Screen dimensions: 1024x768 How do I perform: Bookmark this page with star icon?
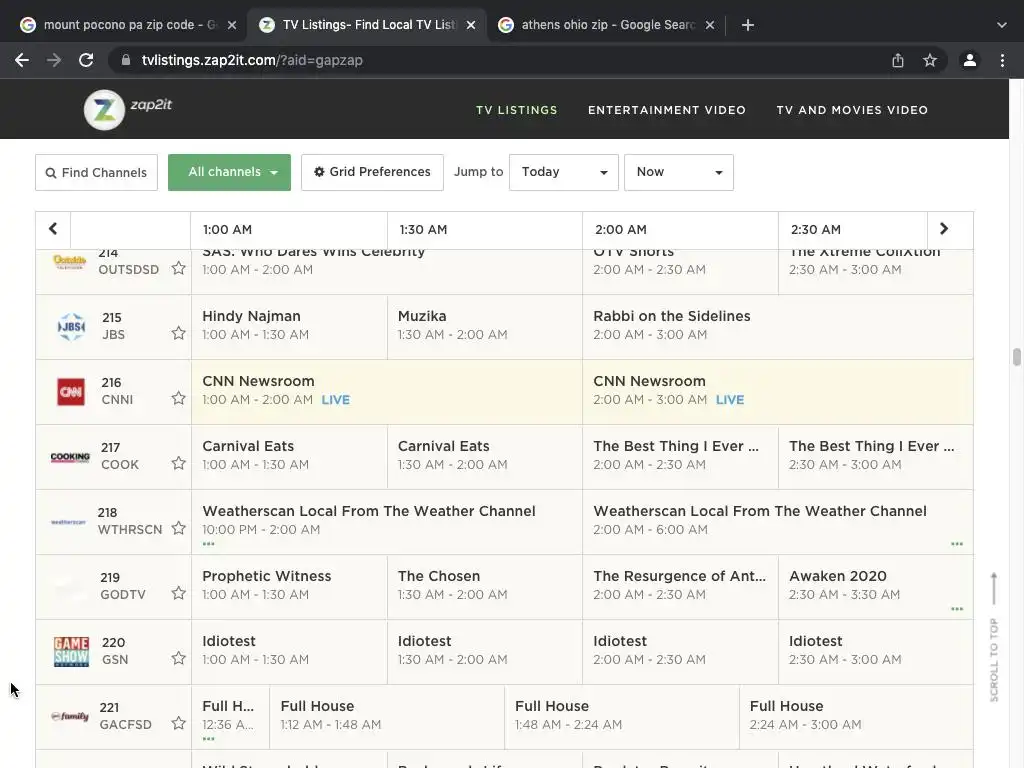coord(930,60)
